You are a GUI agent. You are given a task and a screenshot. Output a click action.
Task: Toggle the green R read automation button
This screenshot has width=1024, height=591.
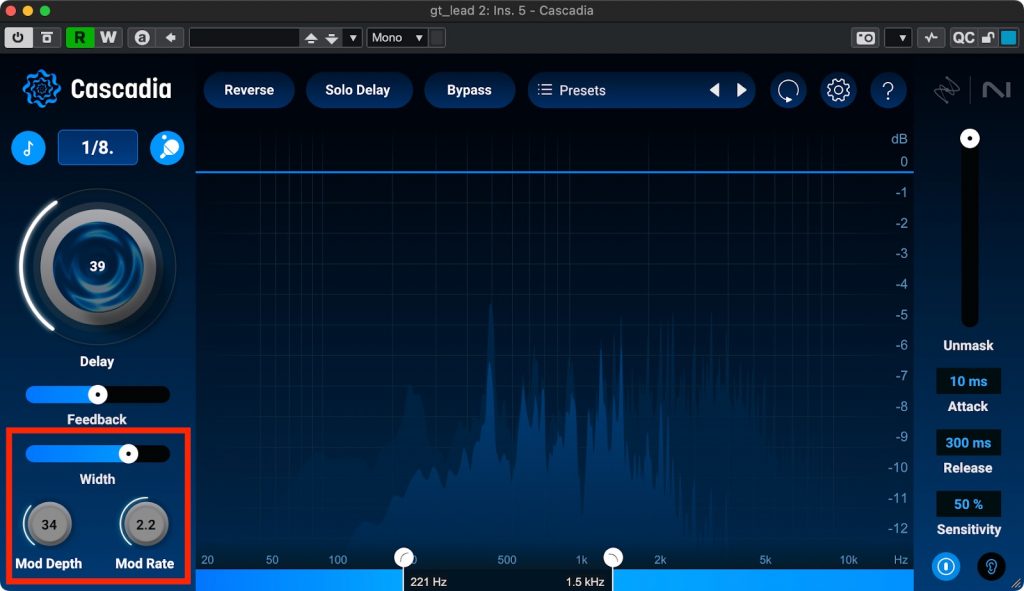pos(78,38)
